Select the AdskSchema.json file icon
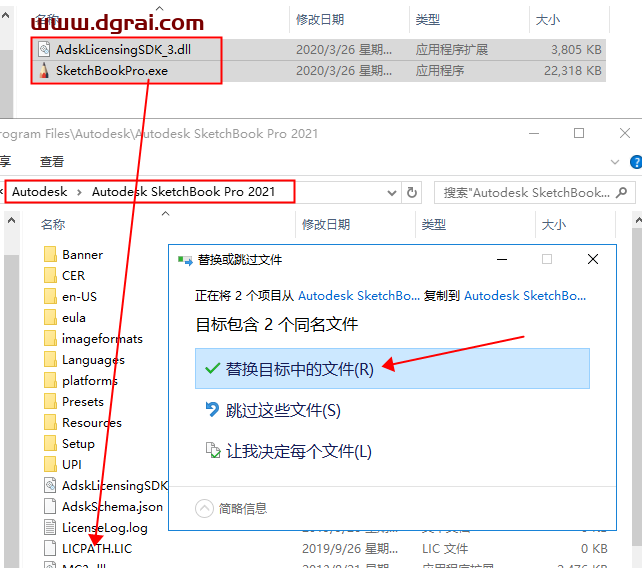 click(51, 507)
